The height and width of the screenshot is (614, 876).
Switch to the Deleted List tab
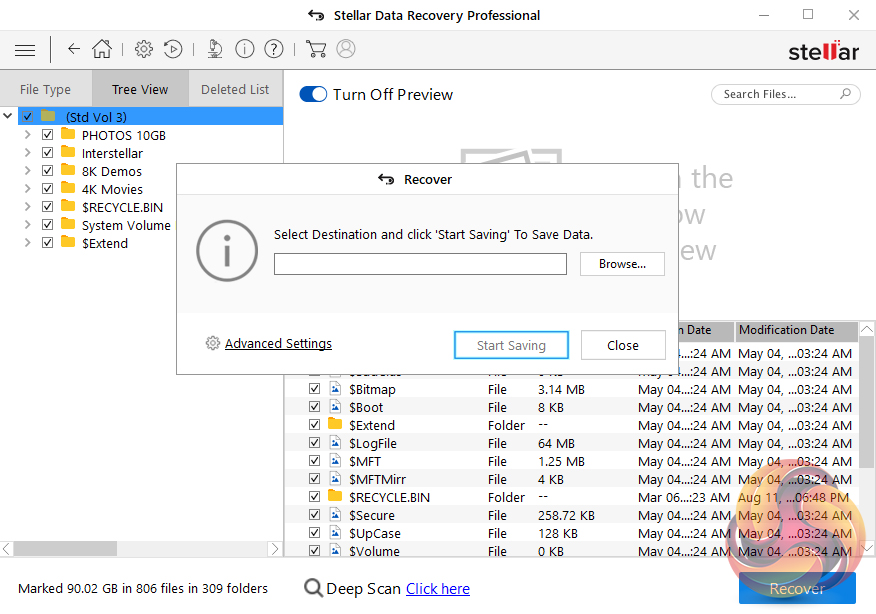point(235,89)
